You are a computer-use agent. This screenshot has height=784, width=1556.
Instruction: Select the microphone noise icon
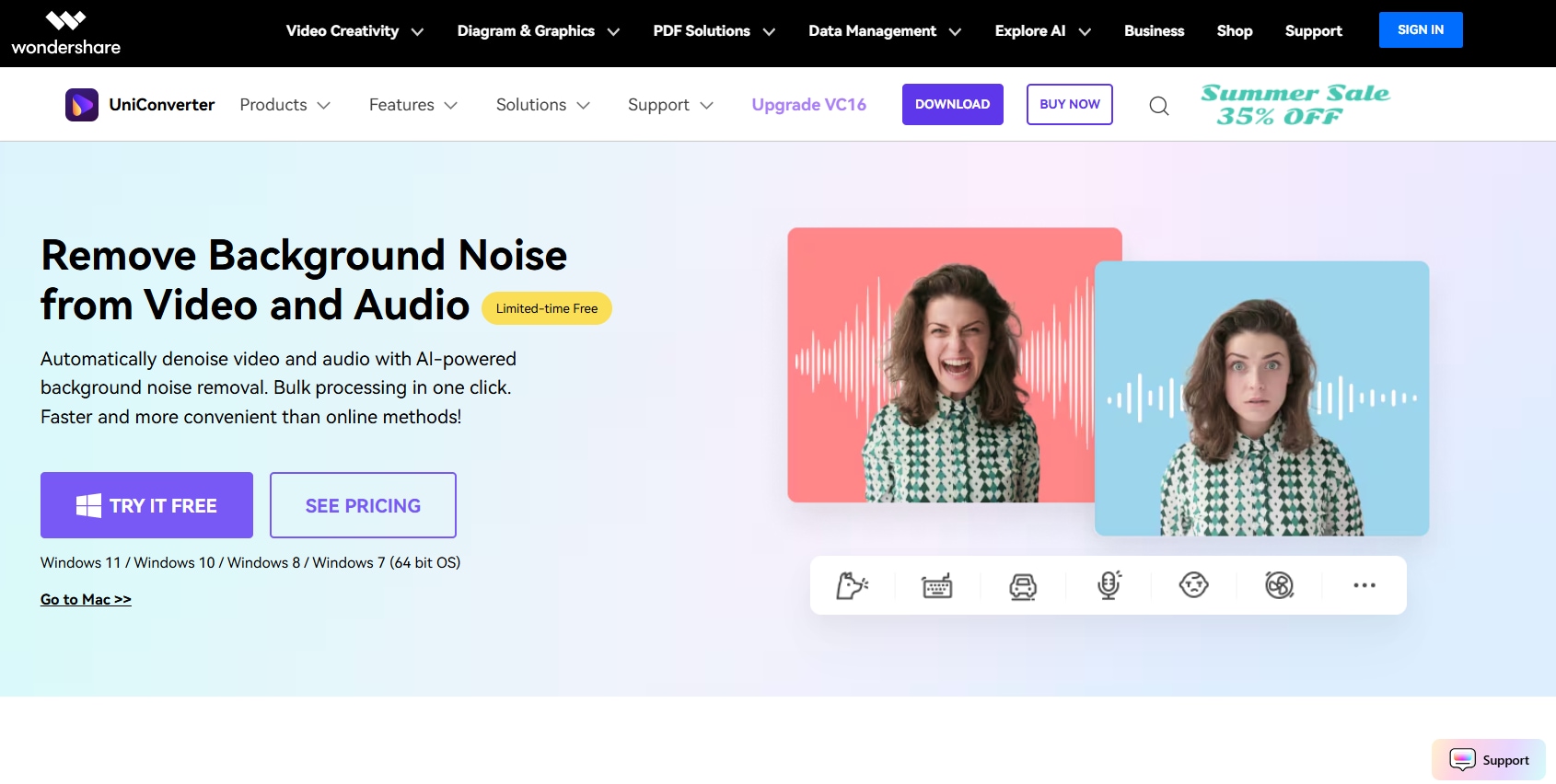[x=1109, y=585]
